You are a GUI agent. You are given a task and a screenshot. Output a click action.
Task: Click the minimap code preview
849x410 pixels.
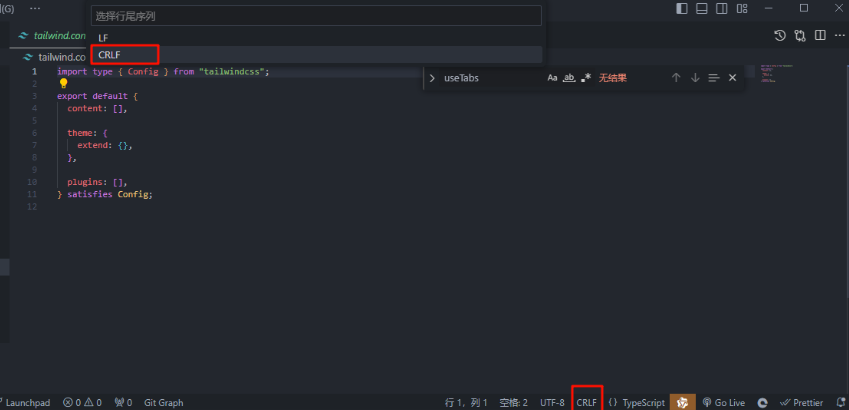tap(775, 74)
